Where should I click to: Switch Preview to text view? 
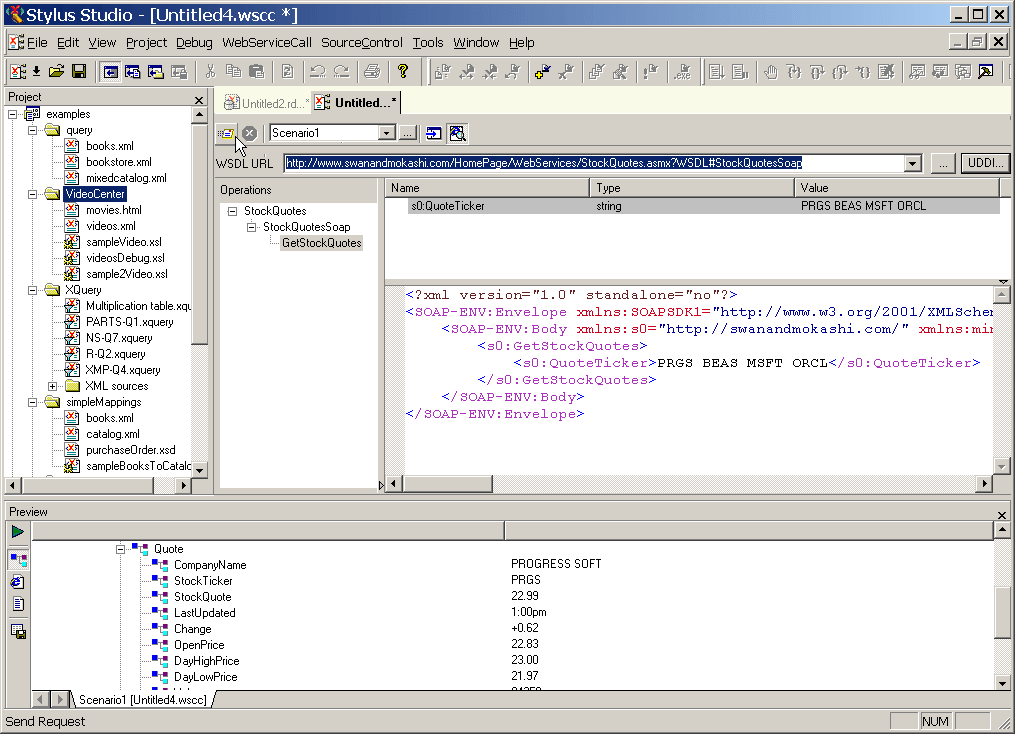tap(16, 604)
